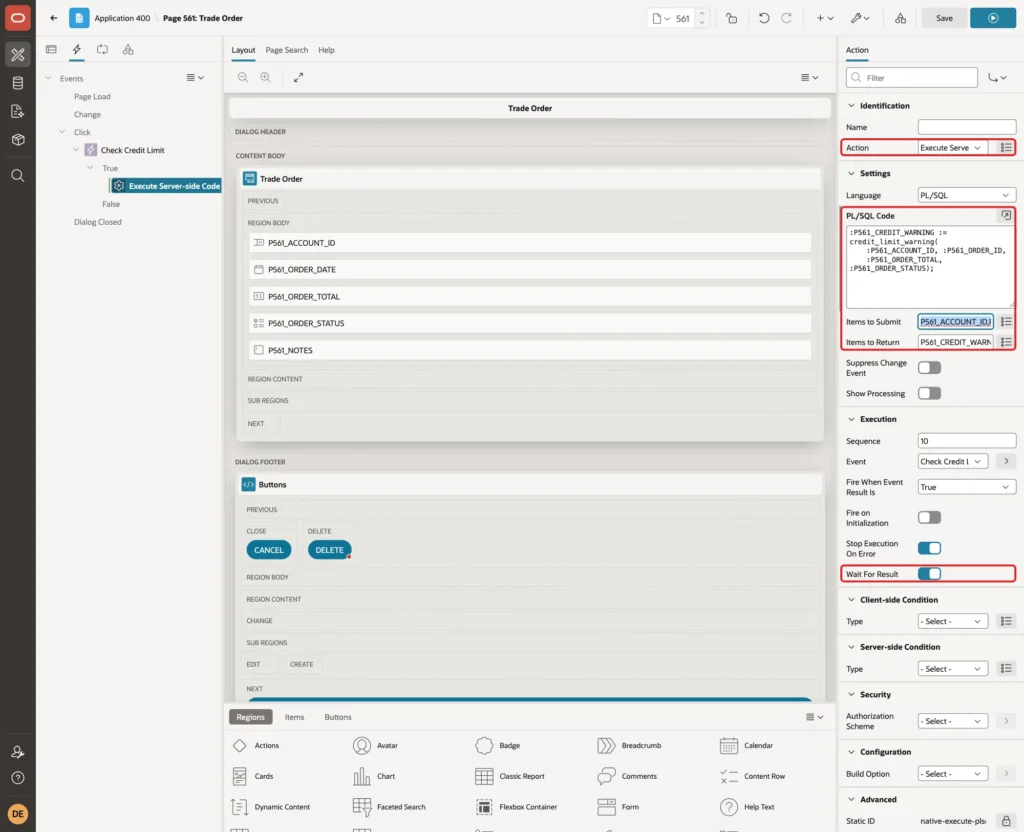This screenshot has width=1024, height=832.
Task: Open the Packaged Apps cube icon in sidebar
Action: (18, 139)
